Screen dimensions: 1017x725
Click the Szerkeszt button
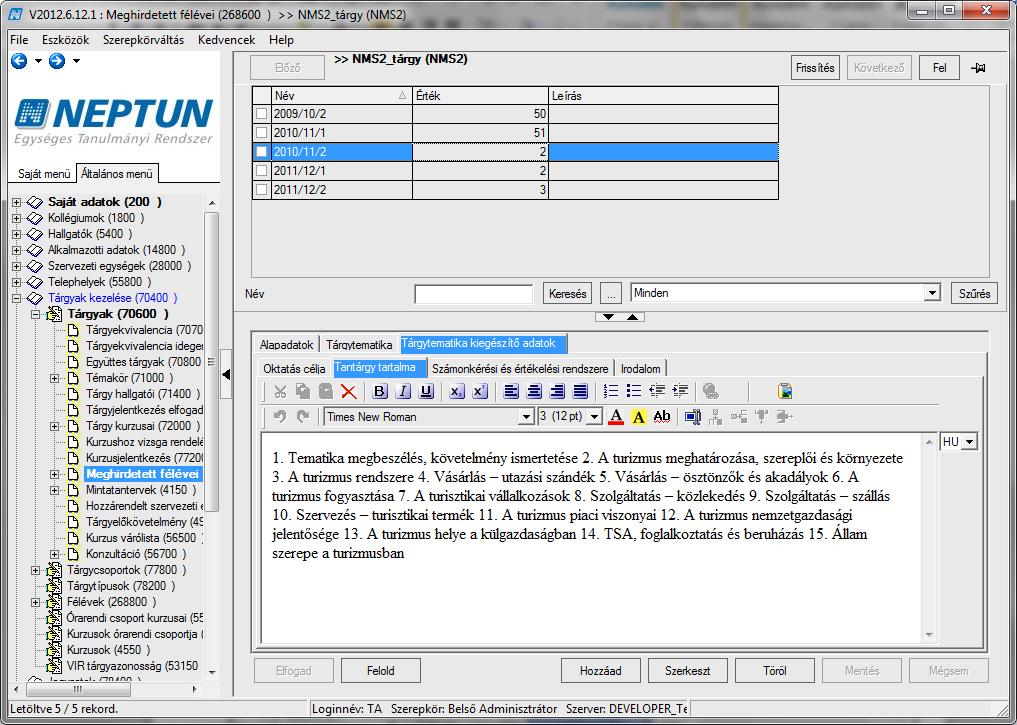(x=688, y=671)
